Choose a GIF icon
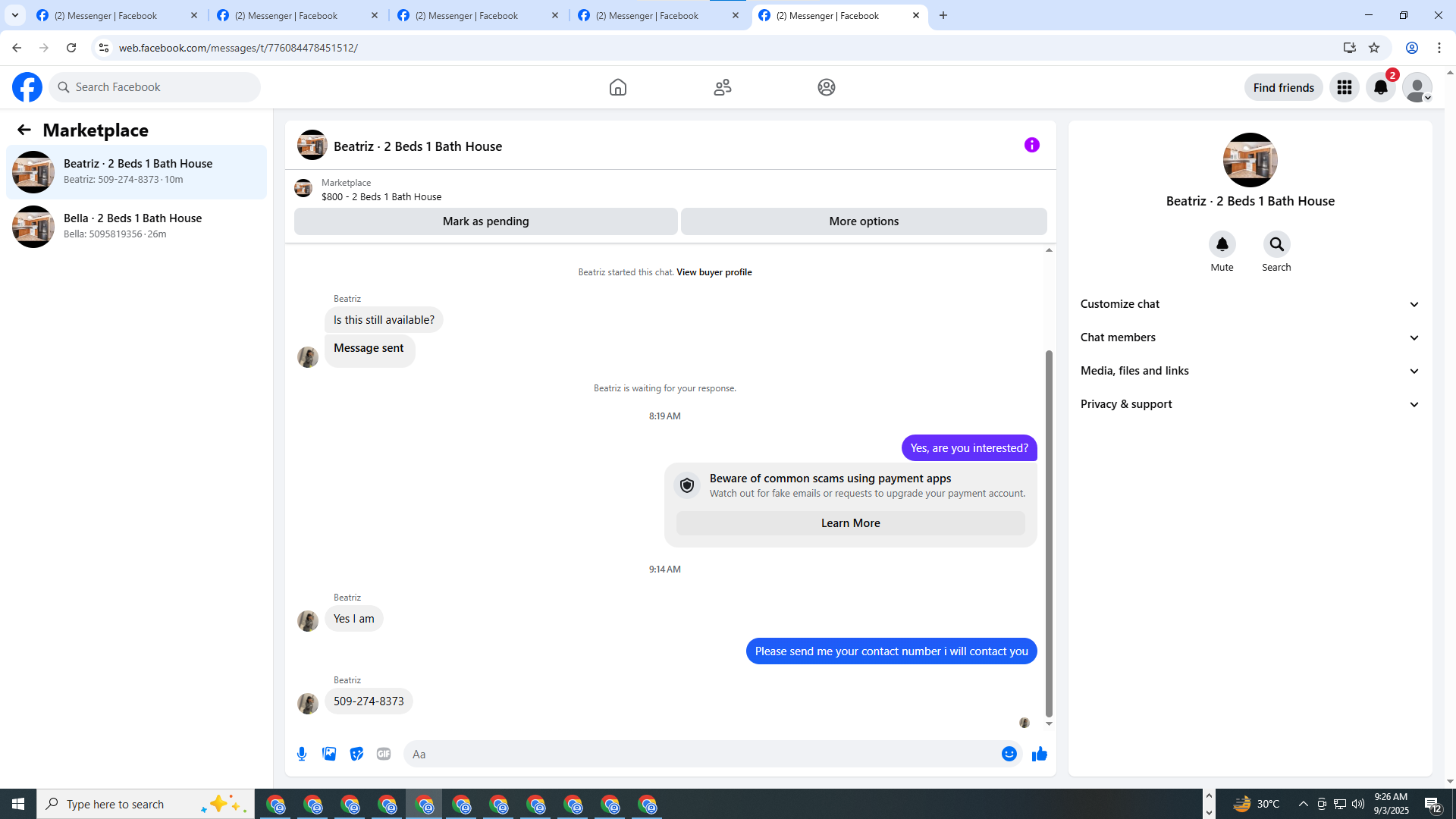This screenshot has height=819, width=1456. [x=384, y=754]
